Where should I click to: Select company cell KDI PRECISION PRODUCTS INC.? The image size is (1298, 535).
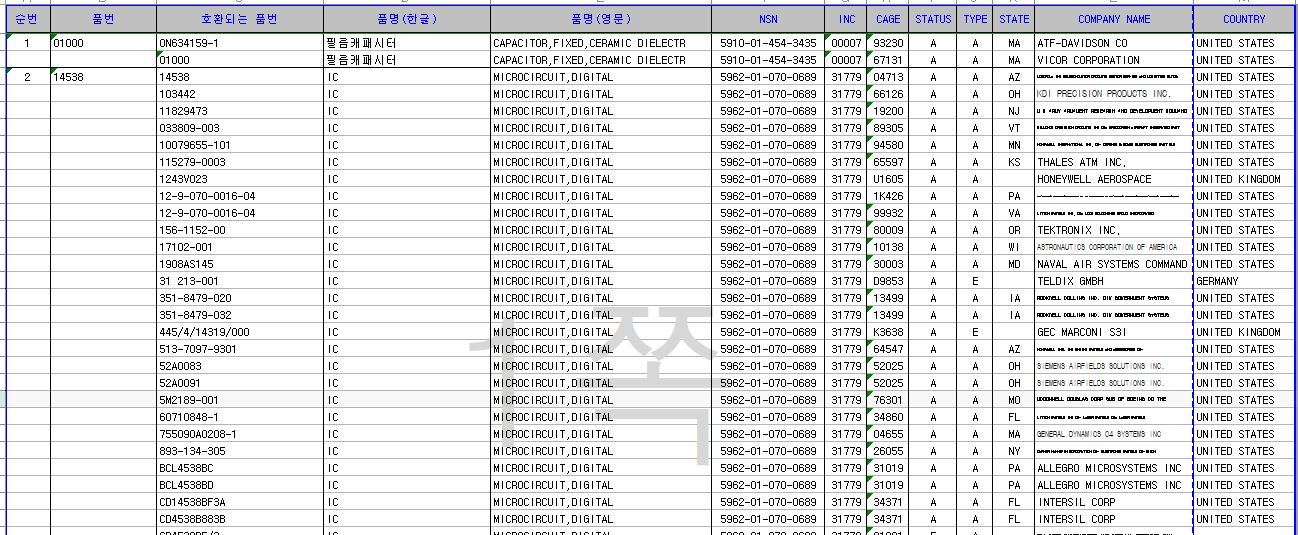click(1114, 94)
